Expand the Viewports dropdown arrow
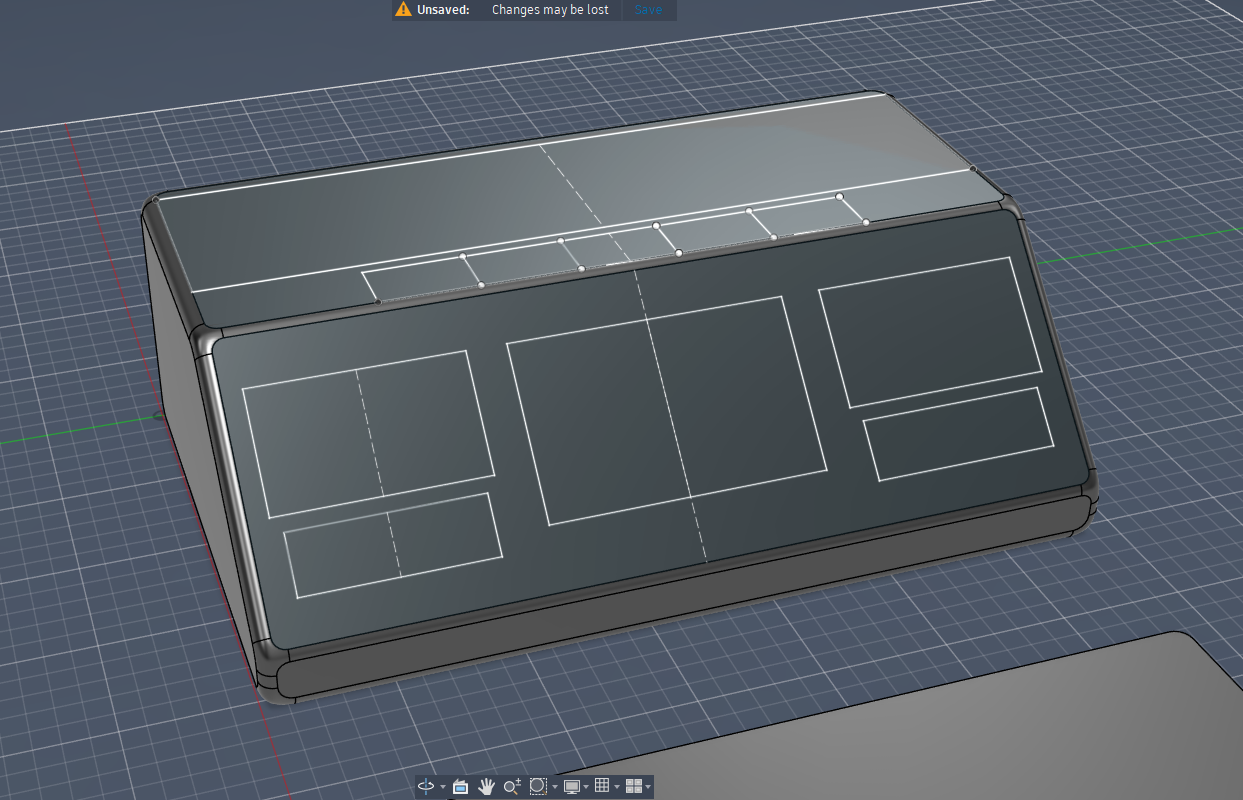Viewport: 1243px width, 800px height. [x=648, y=788]
